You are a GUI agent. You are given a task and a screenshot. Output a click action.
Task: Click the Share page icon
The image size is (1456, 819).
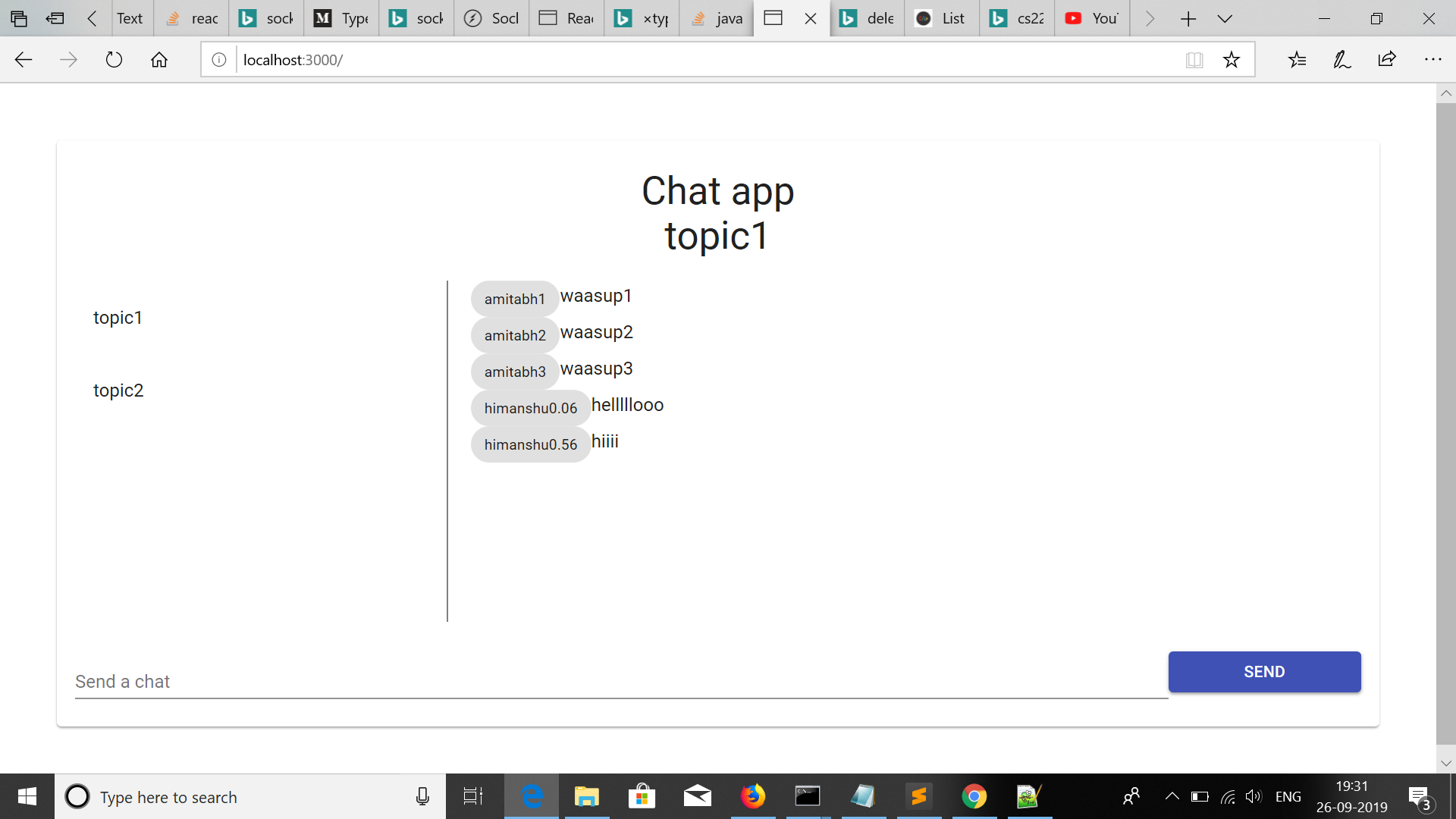pos(1387,60)
